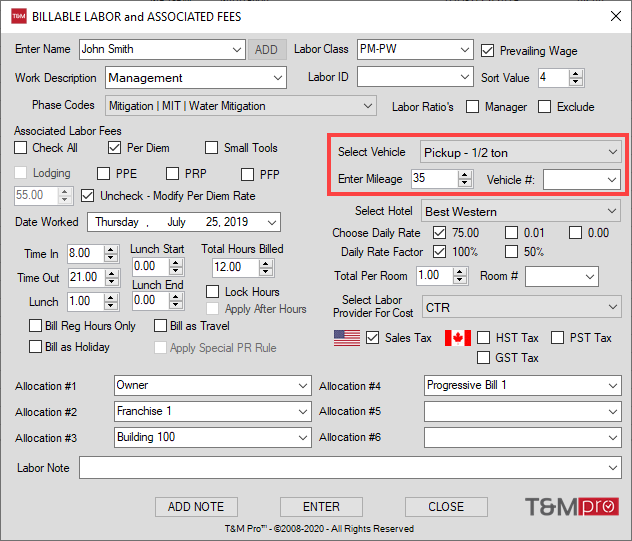This screenshot has height=541, width=632.
Task: Tick the PFP checkbox
Action: coord(247,175)
